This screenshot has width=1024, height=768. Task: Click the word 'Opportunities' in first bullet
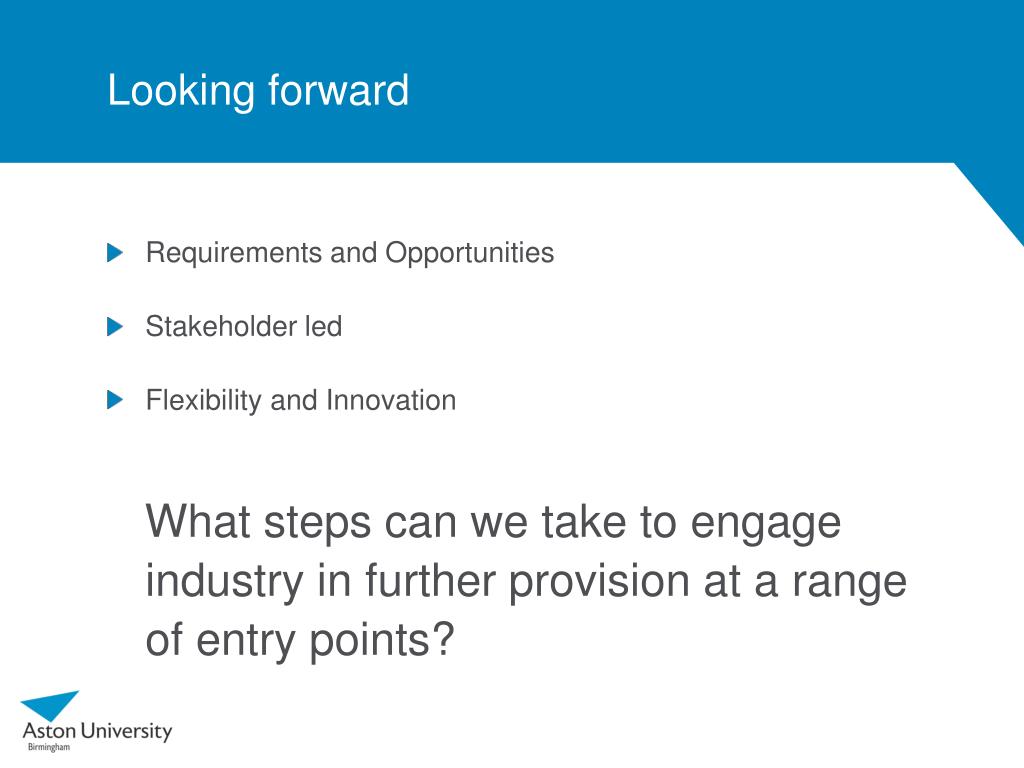(470, 253)
